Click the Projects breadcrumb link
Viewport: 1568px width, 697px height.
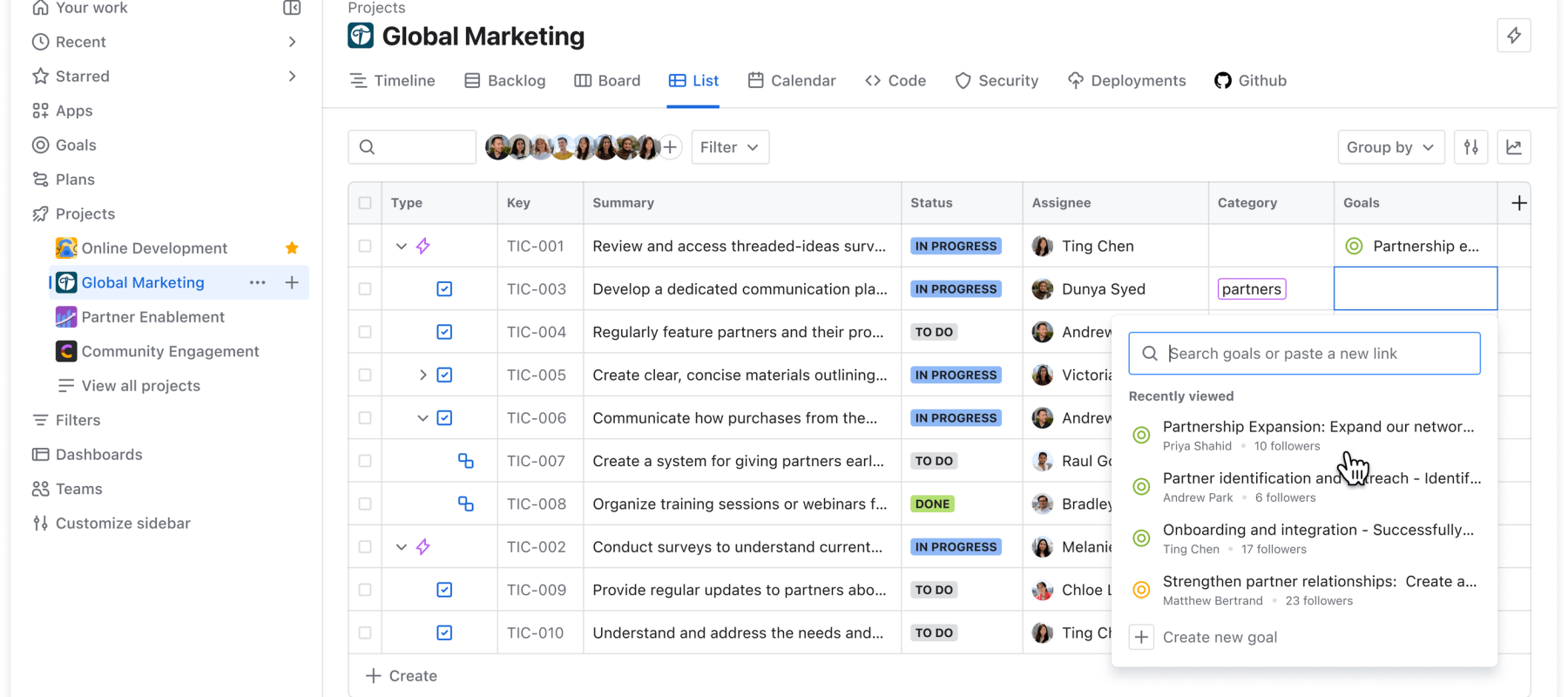[376, 8]
